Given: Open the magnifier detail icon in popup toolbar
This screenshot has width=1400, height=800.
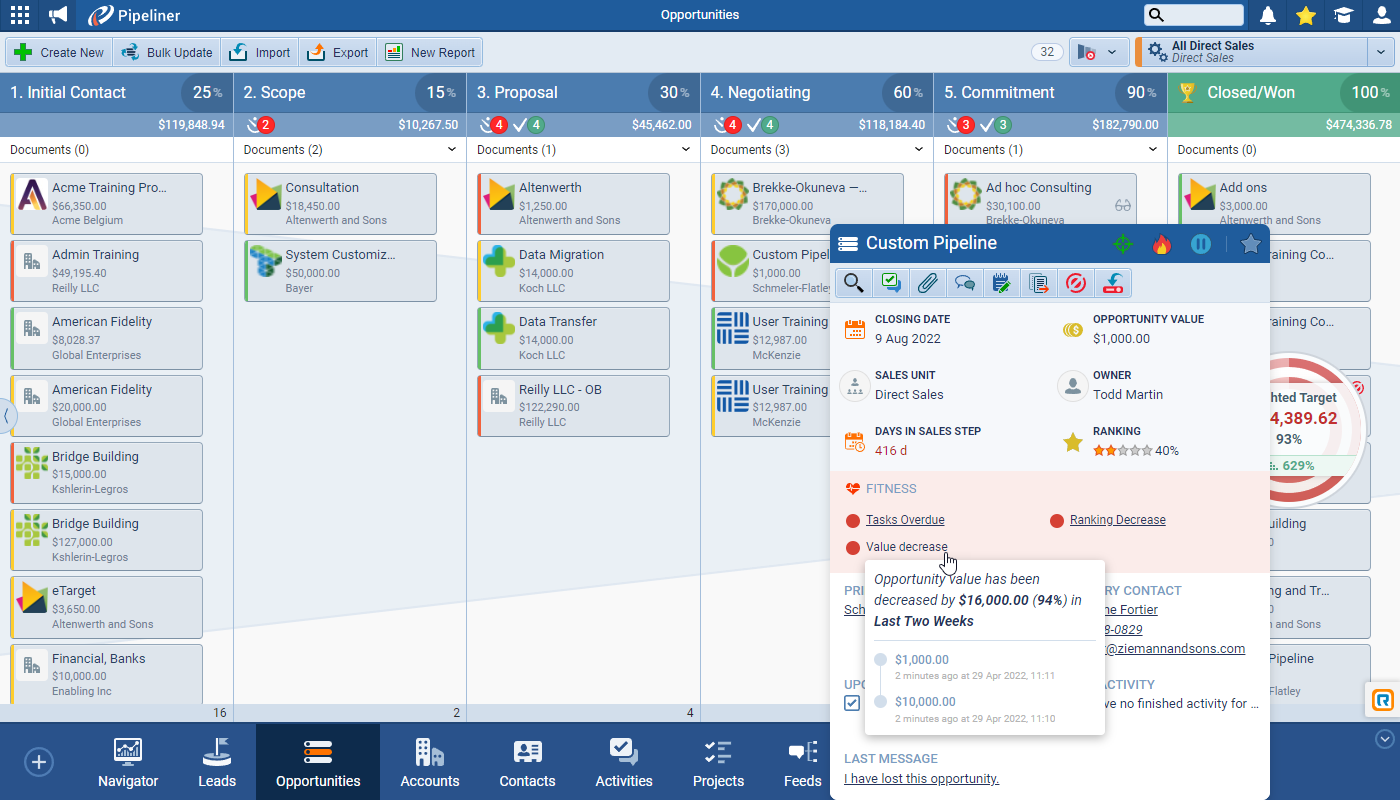Looking at the screenshot, I should (x=854, y=284).
